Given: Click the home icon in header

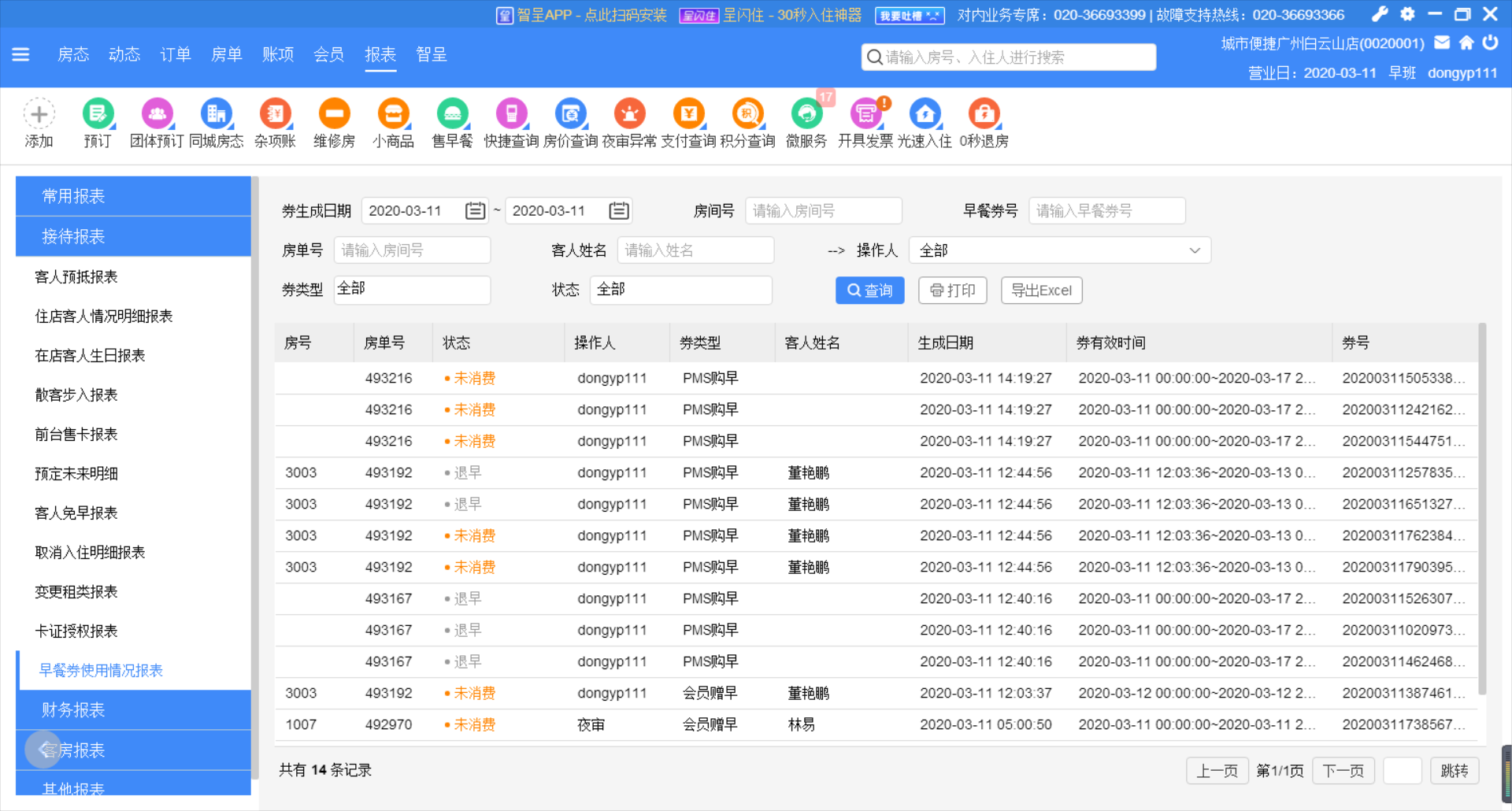Looking at the screenshot, I should [1466, 43].
